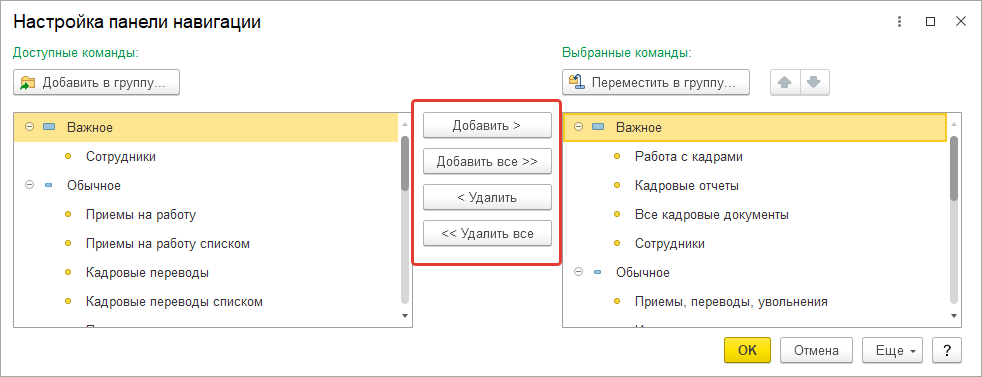Select Обычное row in available commands
The image size is (982, 377).
(x=206, y=185)
